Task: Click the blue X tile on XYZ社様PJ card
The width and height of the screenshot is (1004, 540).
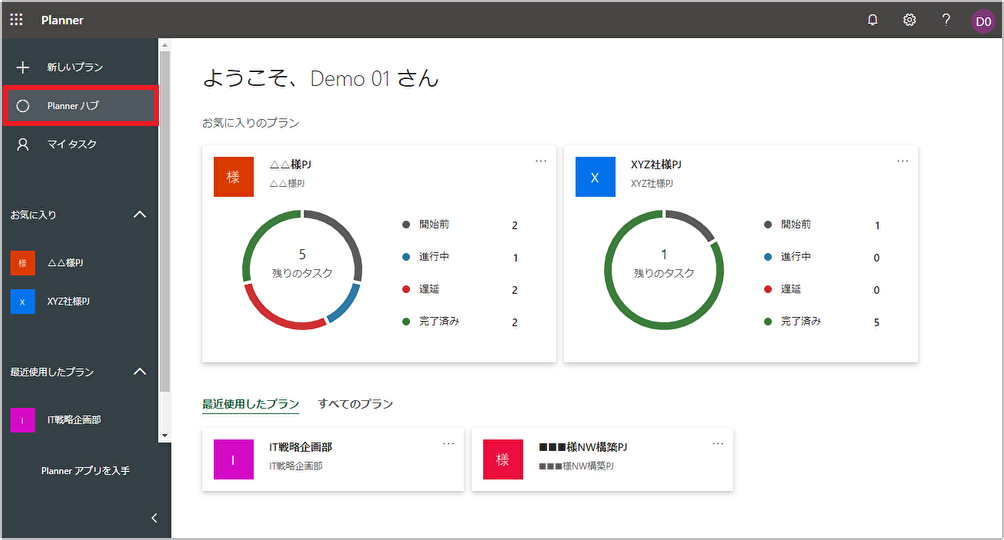Action: tap(595, 177)
